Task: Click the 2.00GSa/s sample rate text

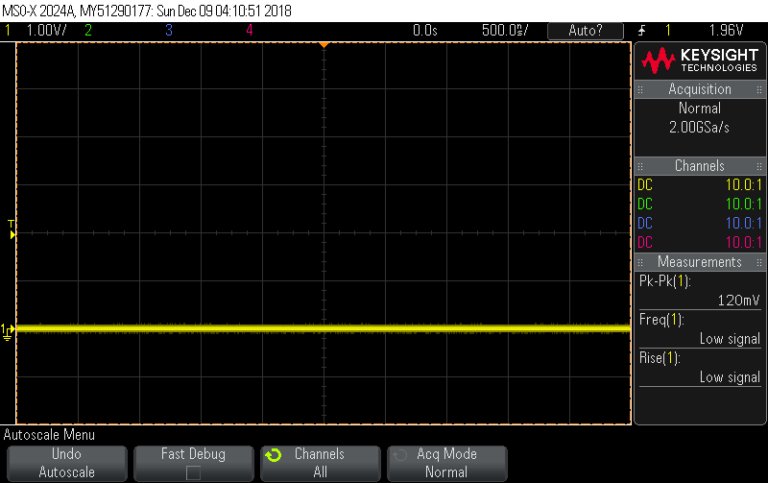Action: tap(699, 127)
